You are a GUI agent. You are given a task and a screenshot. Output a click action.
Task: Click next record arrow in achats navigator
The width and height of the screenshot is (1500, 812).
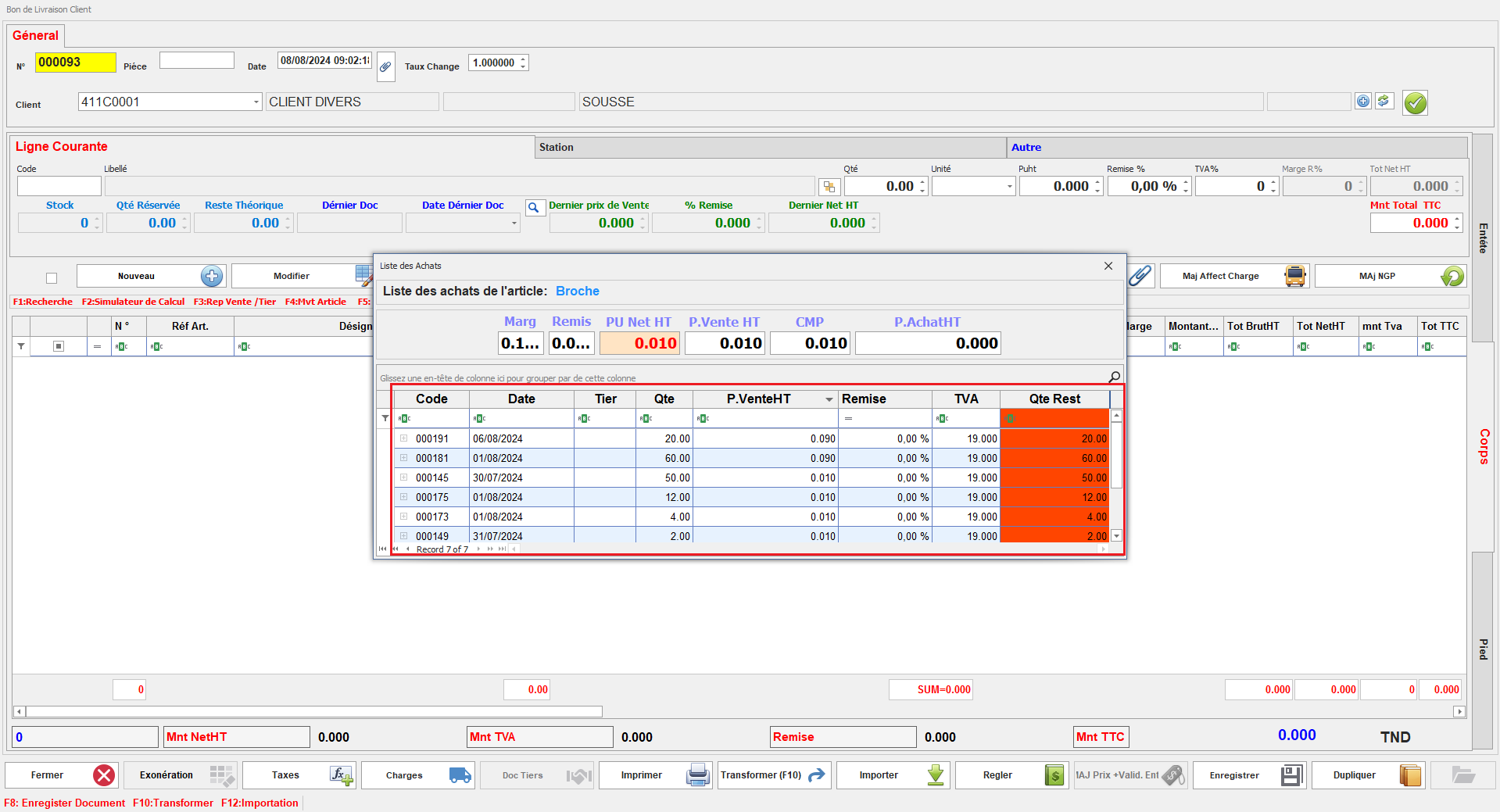tap(478, 549)
